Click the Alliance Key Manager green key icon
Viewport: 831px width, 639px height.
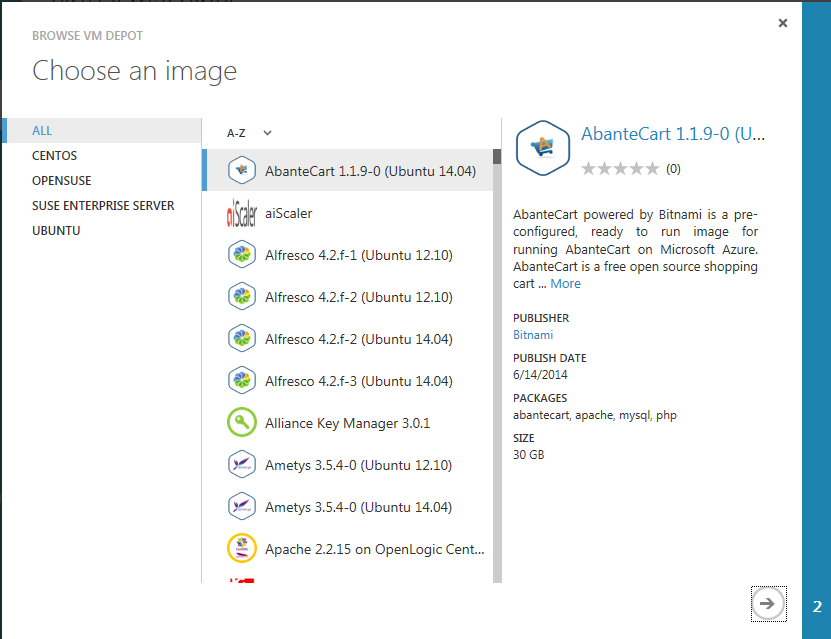[242, 423]
